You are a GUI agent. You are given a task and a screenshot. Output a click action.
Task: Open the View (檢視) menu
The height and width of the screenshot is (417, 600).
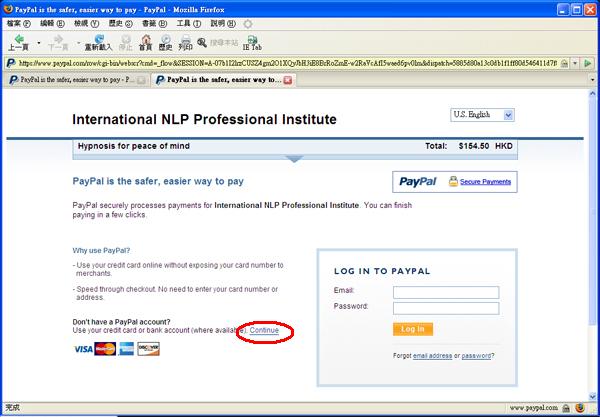(x=86, y=24)
